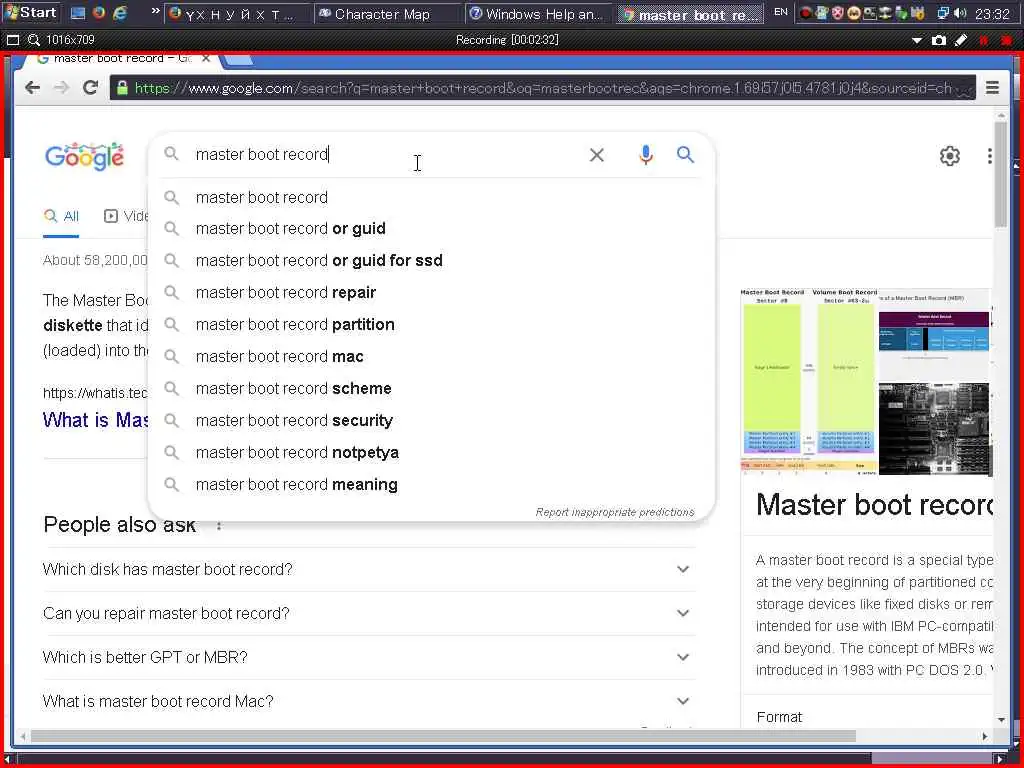Clear the search box with X

[x=596, y=155]
